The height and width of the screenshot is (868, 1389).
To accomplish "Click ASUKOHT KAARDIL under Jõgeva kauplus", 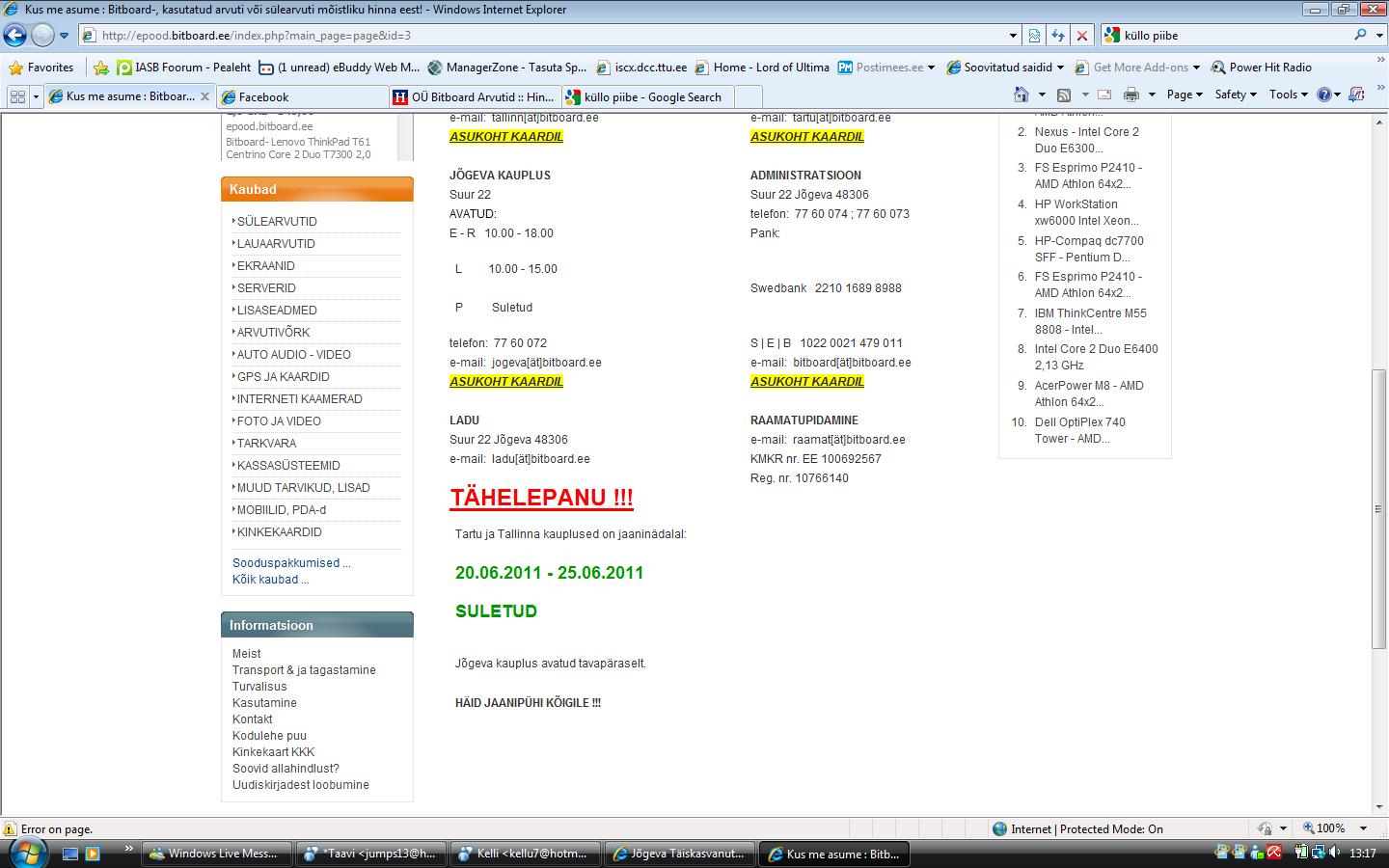I will pyautogui.click(x=506, y=382).
